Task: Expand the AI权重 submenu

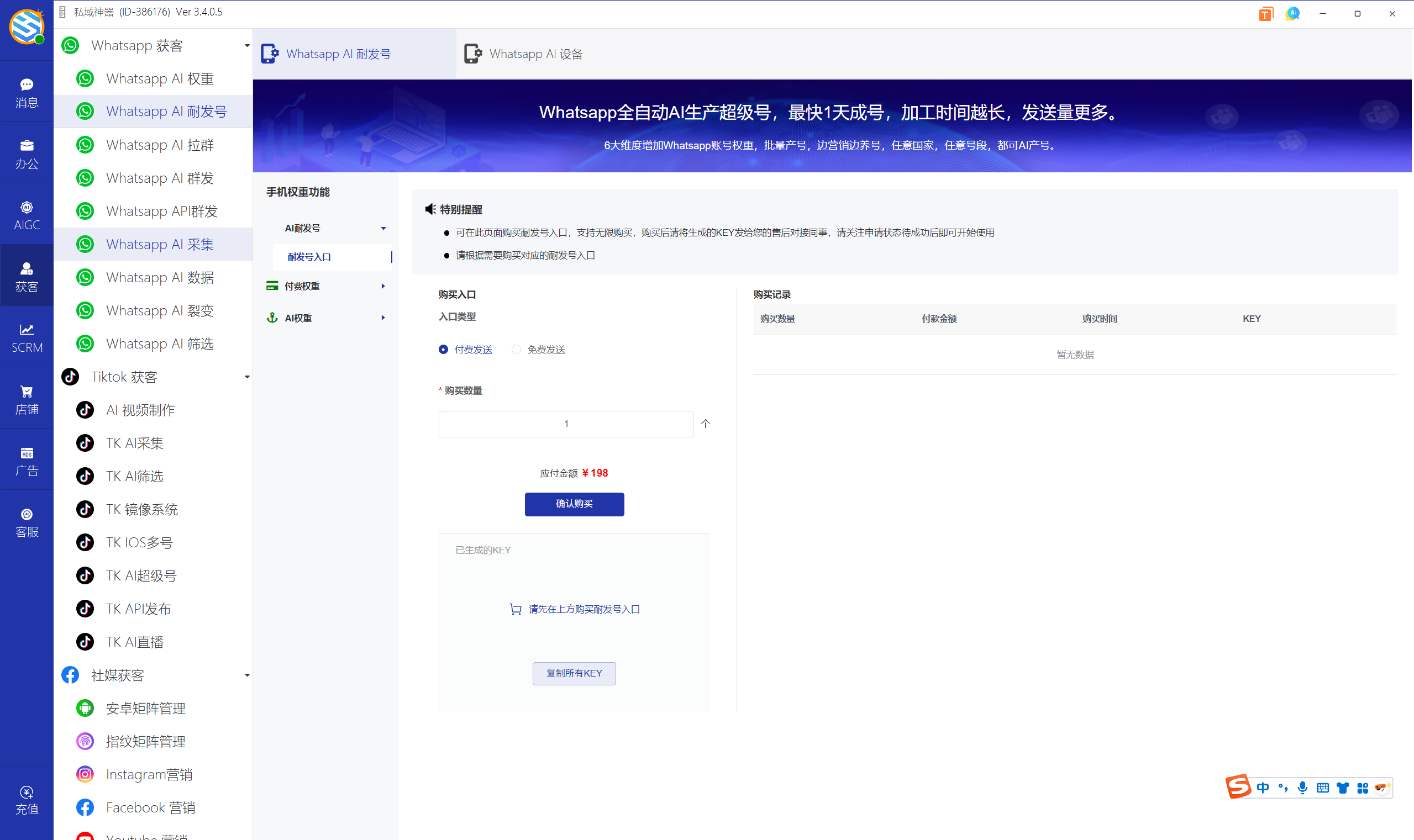Action: point(326,318)
